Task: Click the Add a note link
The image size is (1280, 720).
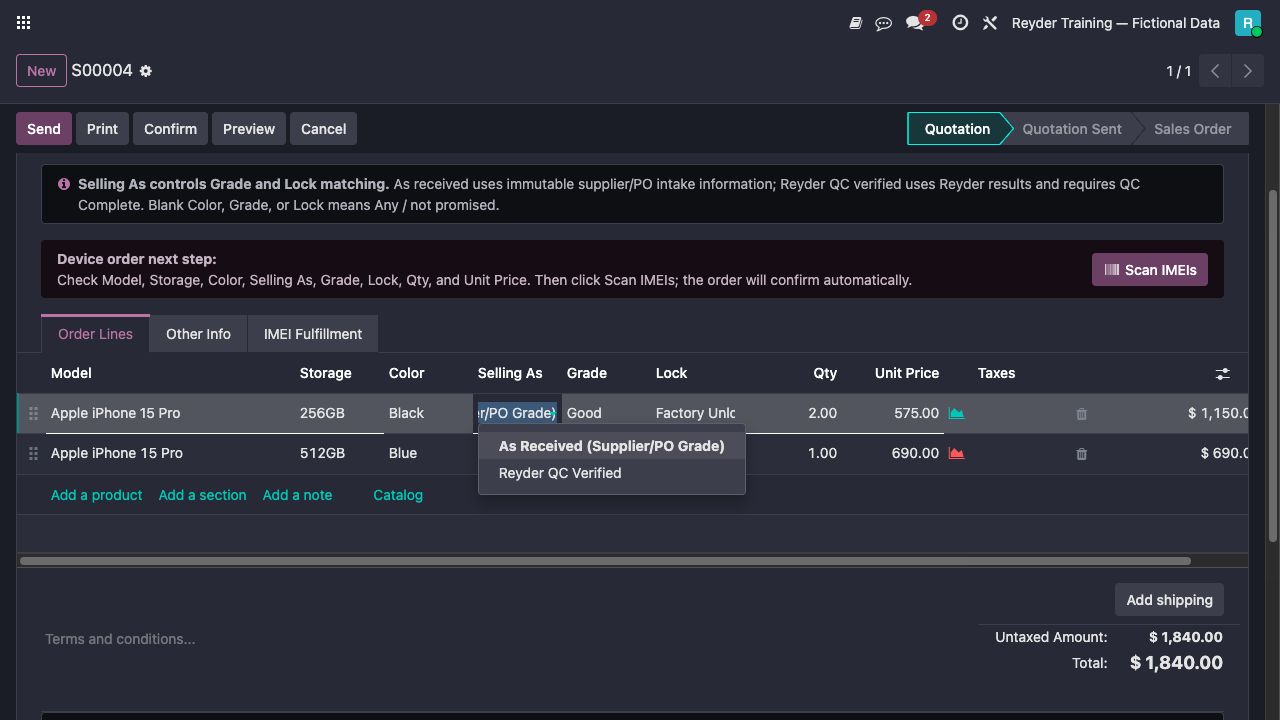Action: (x=297, y=495)
